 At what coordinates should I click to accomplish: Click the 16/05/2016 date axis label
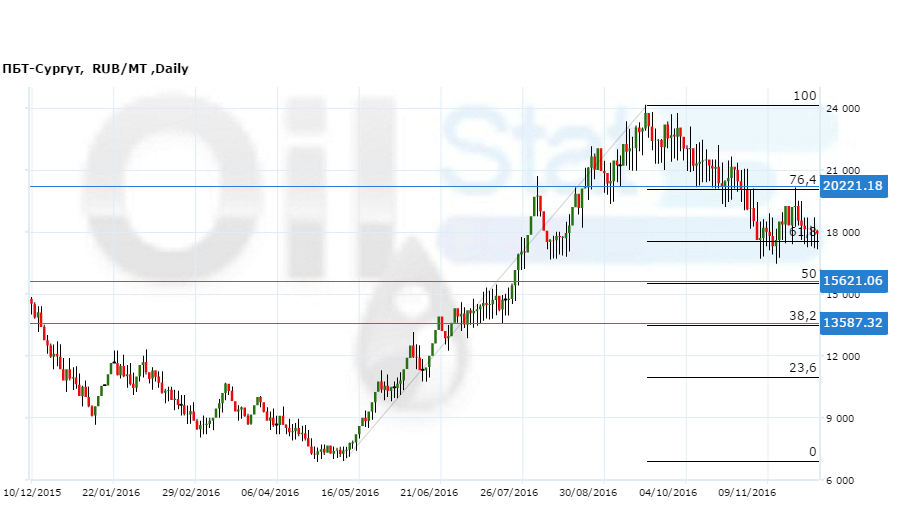click(351, 492)
